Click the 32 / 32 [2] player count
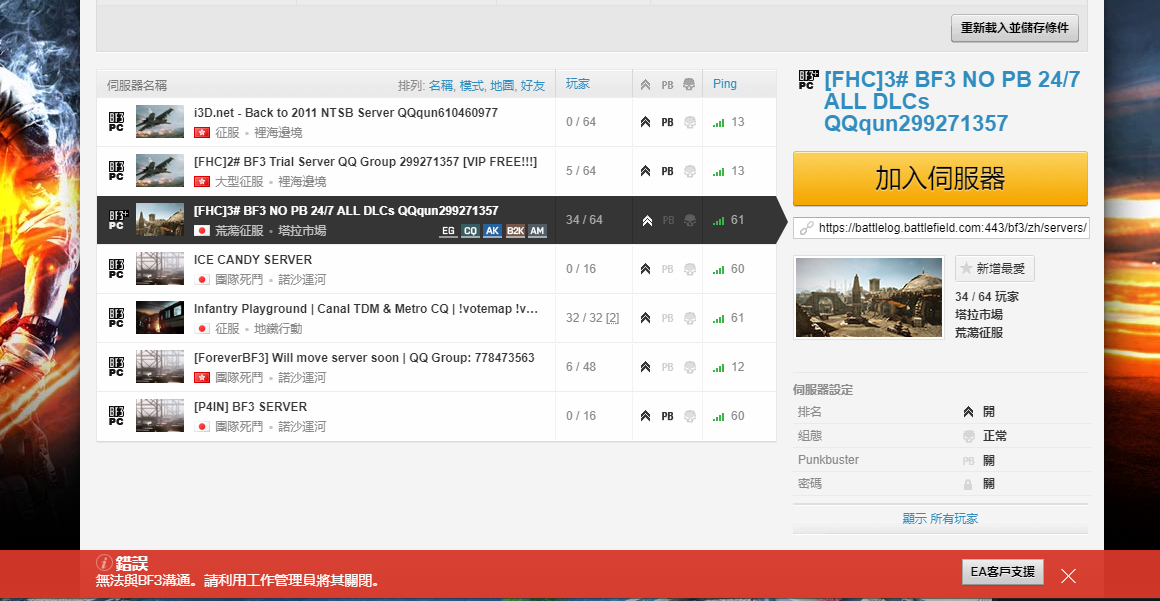This screenshot has height=601, width=1160. 593,318
